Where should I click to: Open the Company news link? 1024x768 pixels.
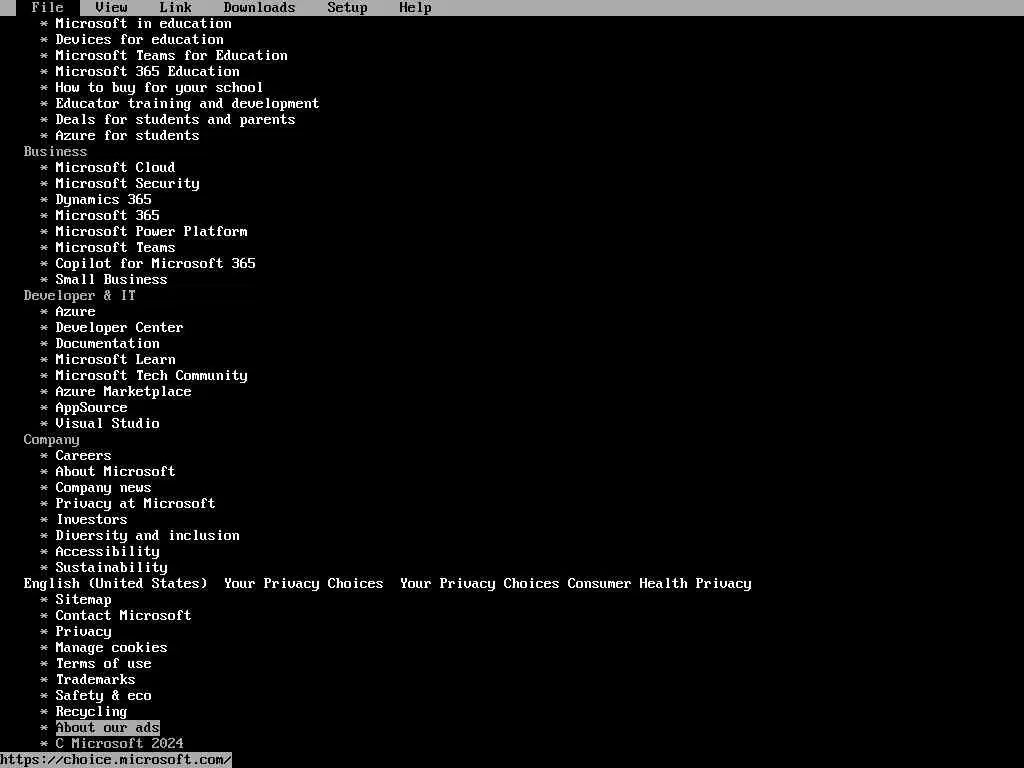point(104,487)
